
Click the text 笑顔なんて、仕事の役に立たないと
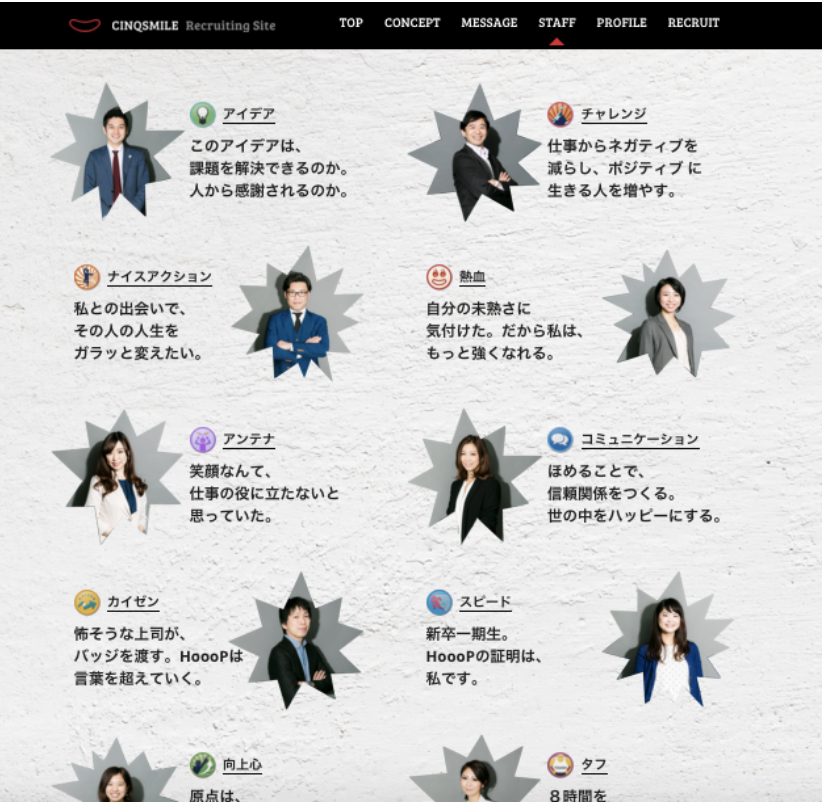pyautogui.click(x=264, y=482)
